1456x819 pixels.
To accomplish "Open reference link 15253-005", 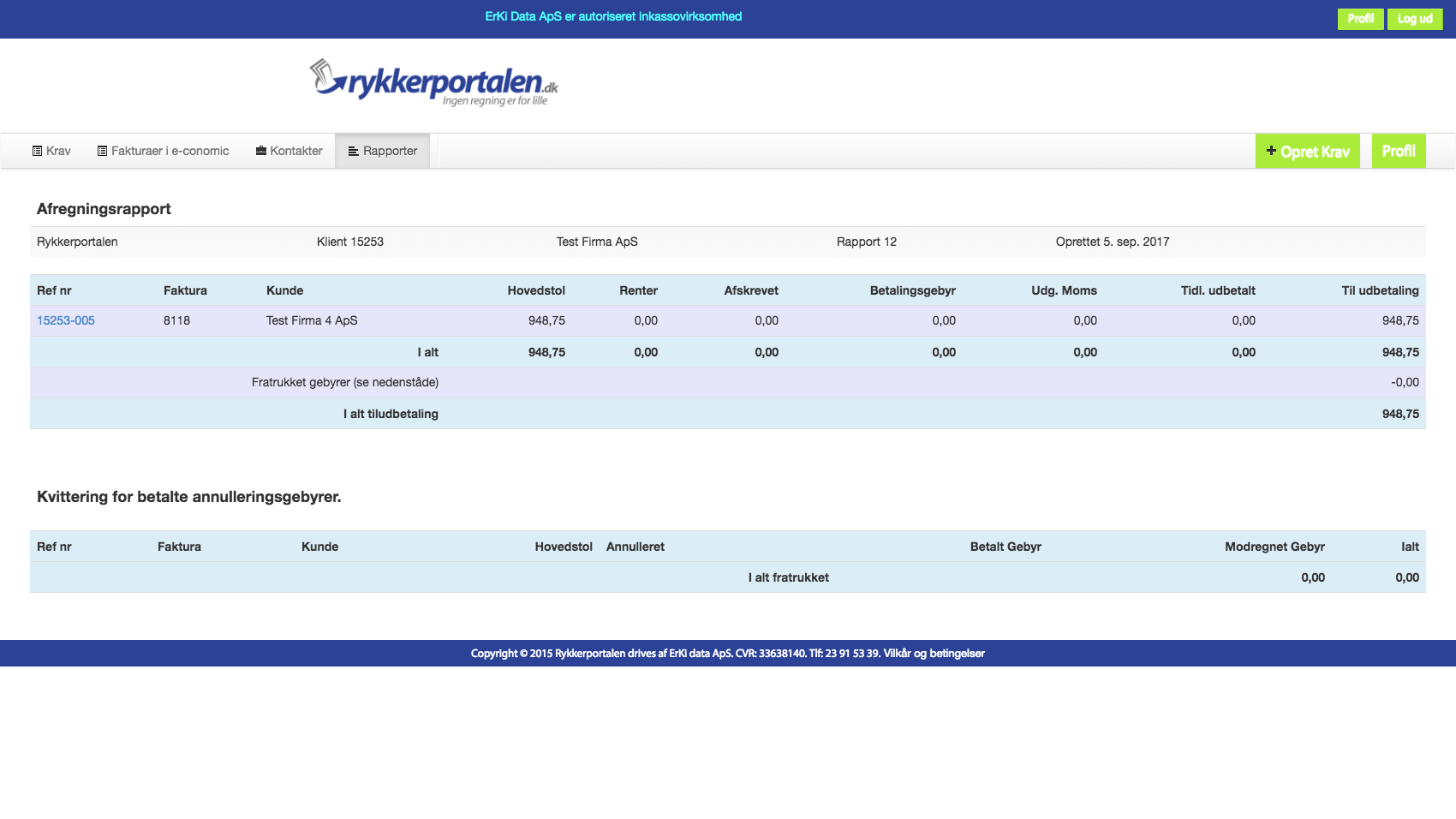I will click(65, 320).
